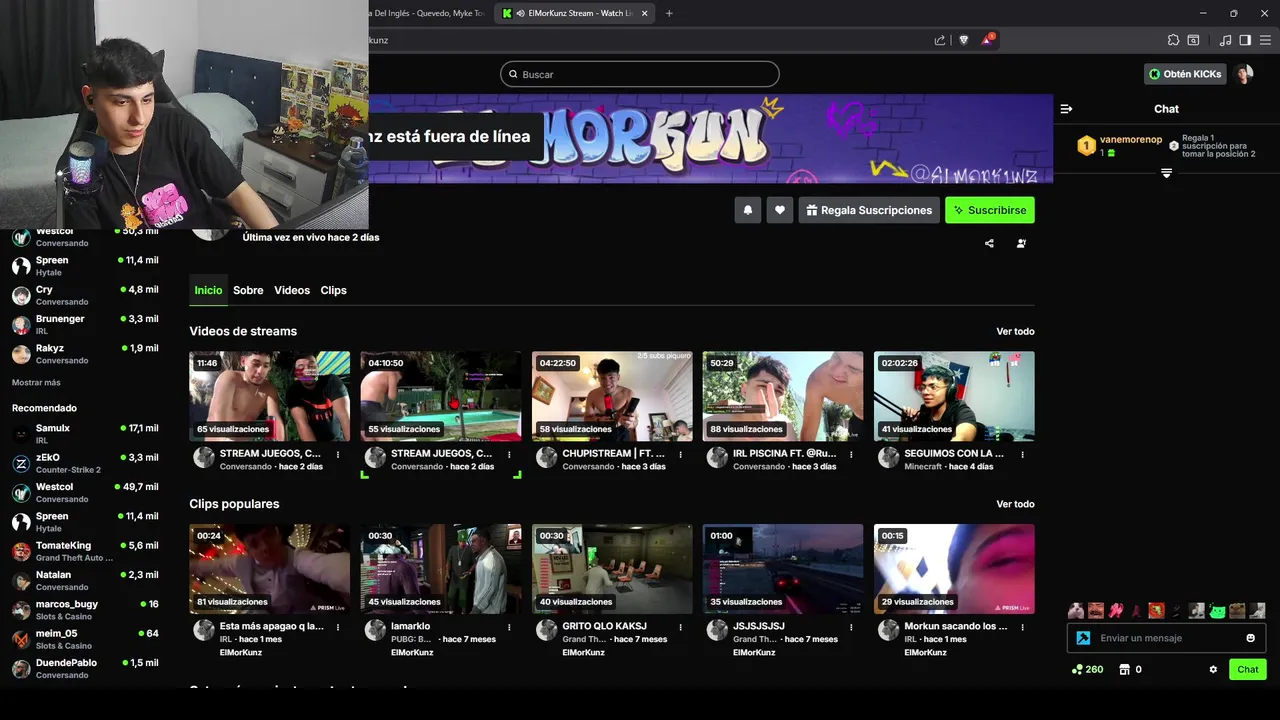
Task: Select the ElMorKunz Stream browser tab
Action: tap(575, 13)
